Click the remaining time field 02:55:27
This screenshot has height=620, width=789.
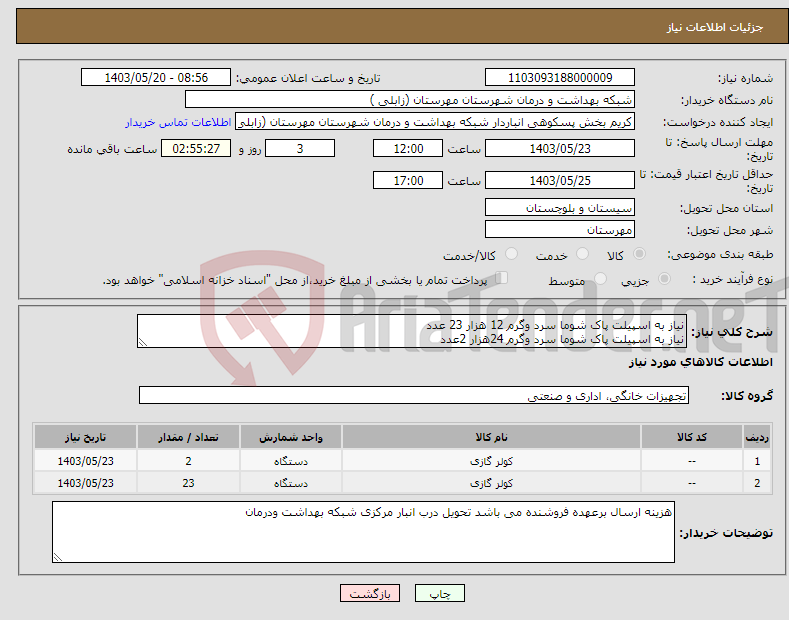pos(196,148)
